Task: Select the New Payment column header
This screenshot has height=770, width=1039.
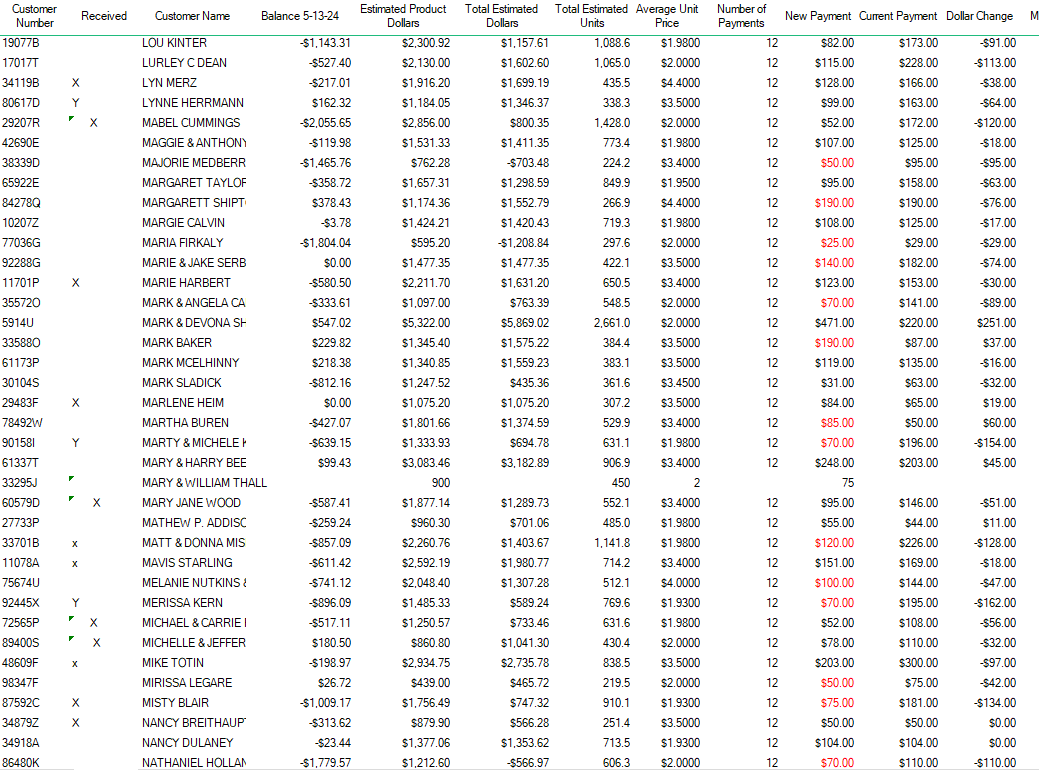Action: click(818, 16)
